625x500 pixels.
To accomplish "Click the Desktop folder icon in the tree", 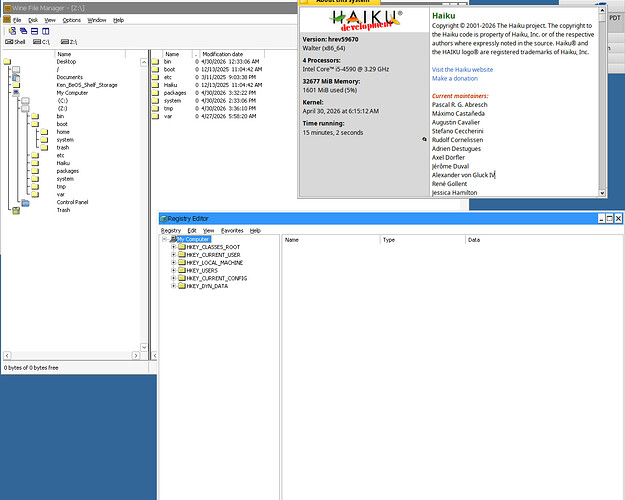I will click(x=7, y=61).
